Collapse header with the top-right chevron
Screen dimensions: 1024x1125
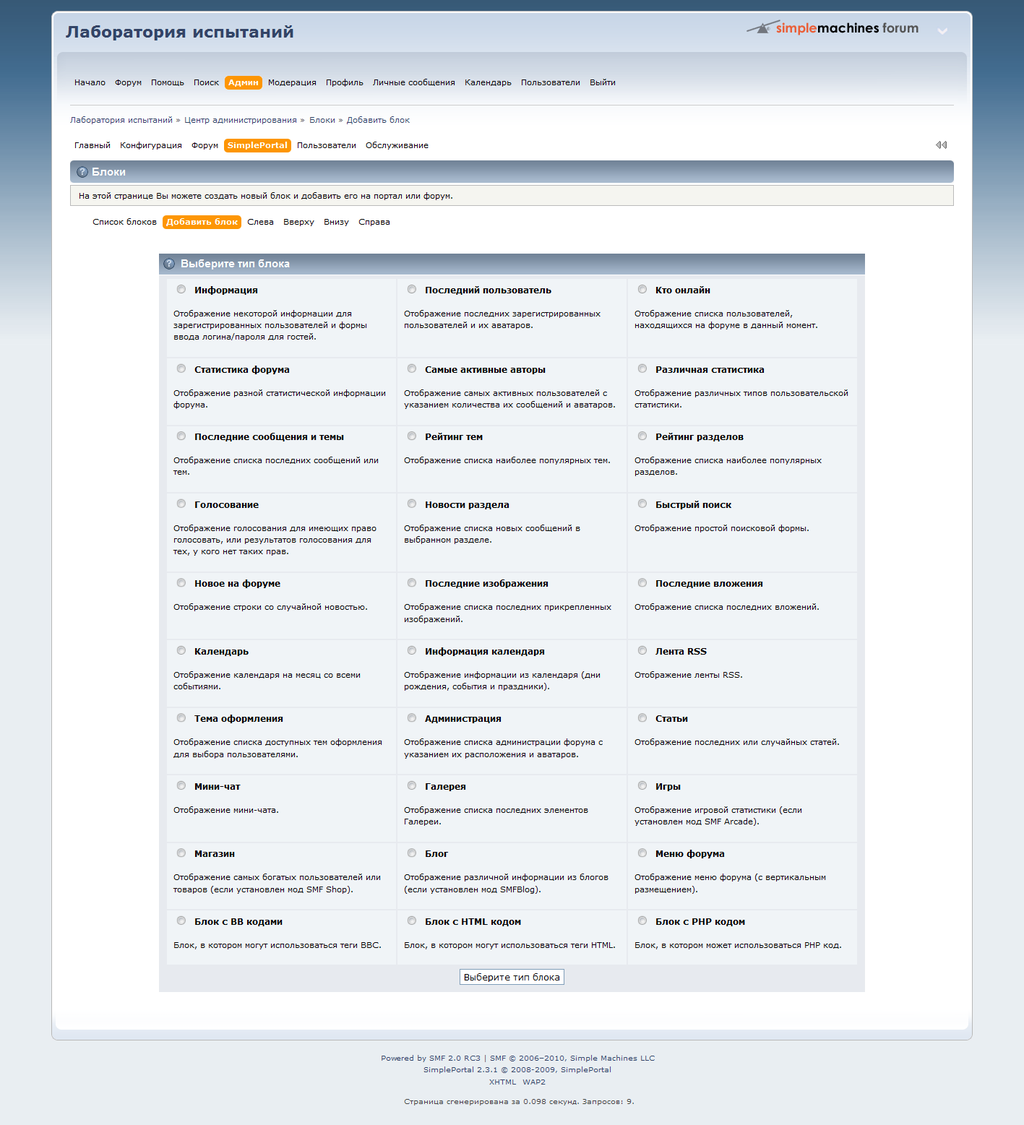click(x=942, y=31)
